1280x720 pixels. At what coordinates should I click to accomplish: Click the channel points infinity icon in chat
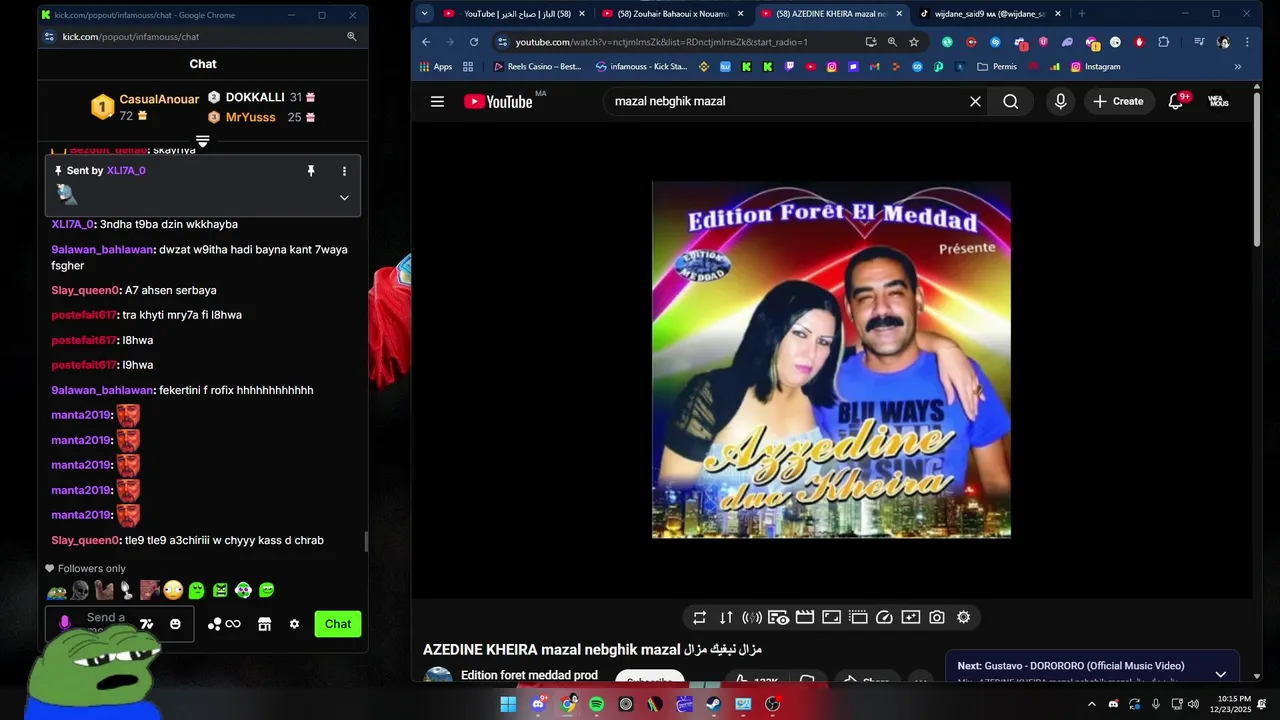(x=233, y=624)
